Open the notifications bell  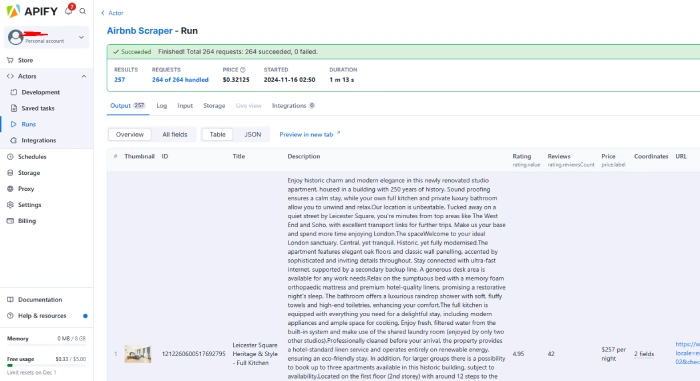pos(69,10)
